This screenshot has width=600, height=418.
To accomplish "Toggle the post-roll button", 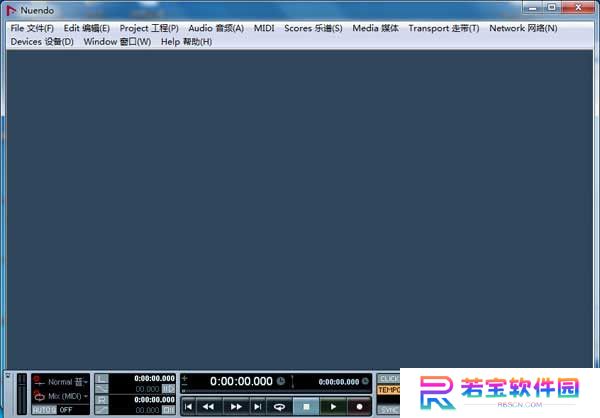I will coord(168,410).
